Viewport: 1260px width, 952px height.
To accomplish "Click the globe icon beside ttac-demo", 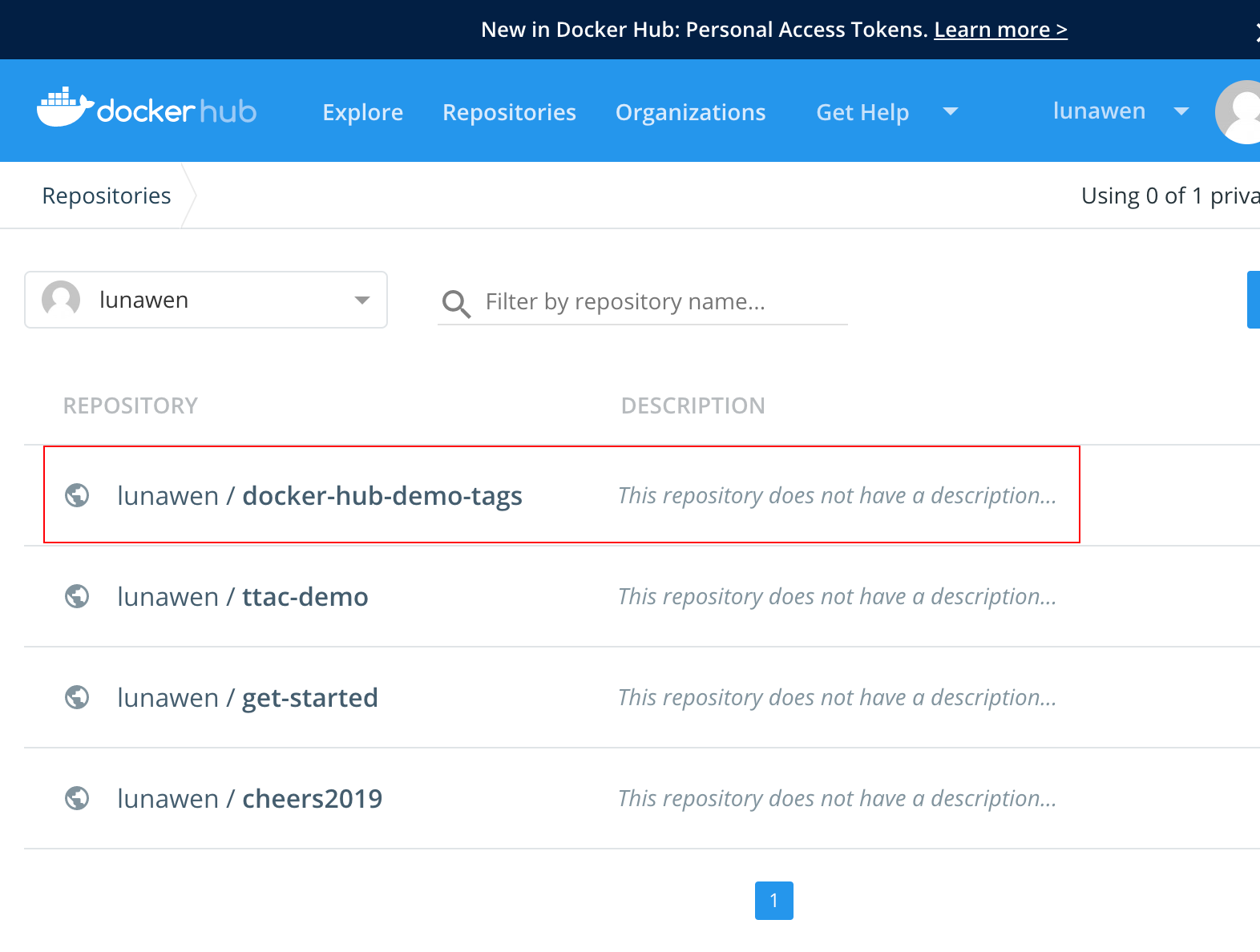I will click(x=77, y=596).
